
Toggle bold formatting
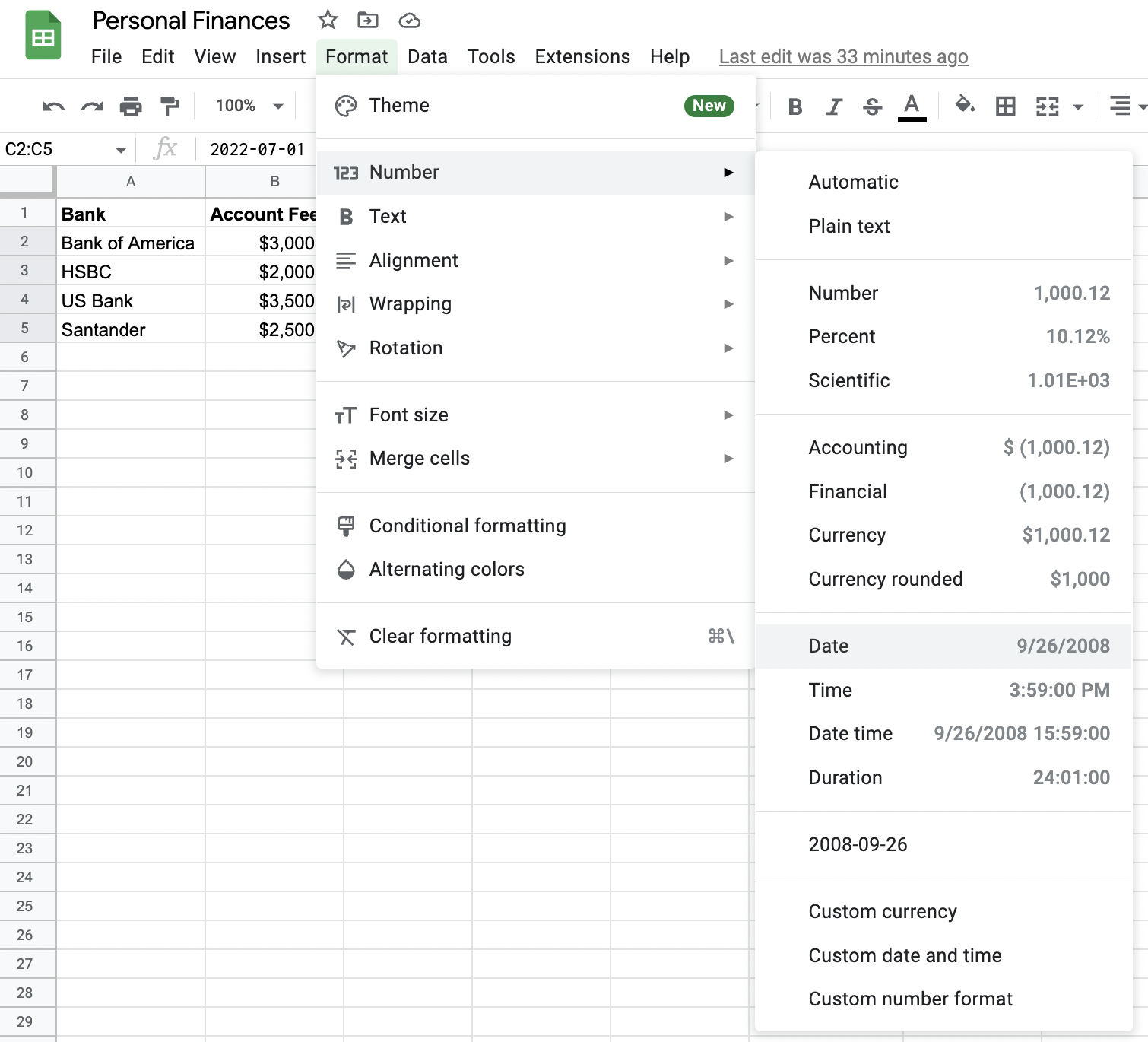[795, 106]
